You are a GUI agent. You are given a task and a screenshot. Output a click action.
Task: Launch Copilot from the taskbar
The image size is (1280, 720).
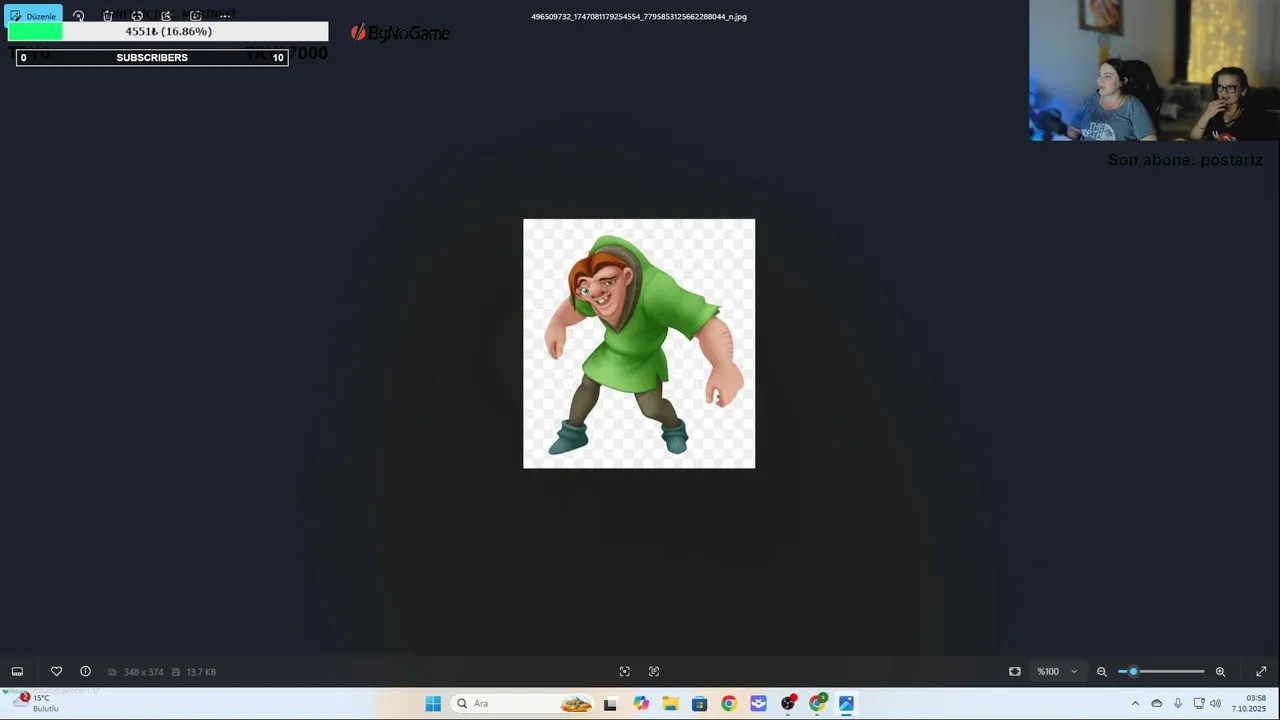click(641, 704)
